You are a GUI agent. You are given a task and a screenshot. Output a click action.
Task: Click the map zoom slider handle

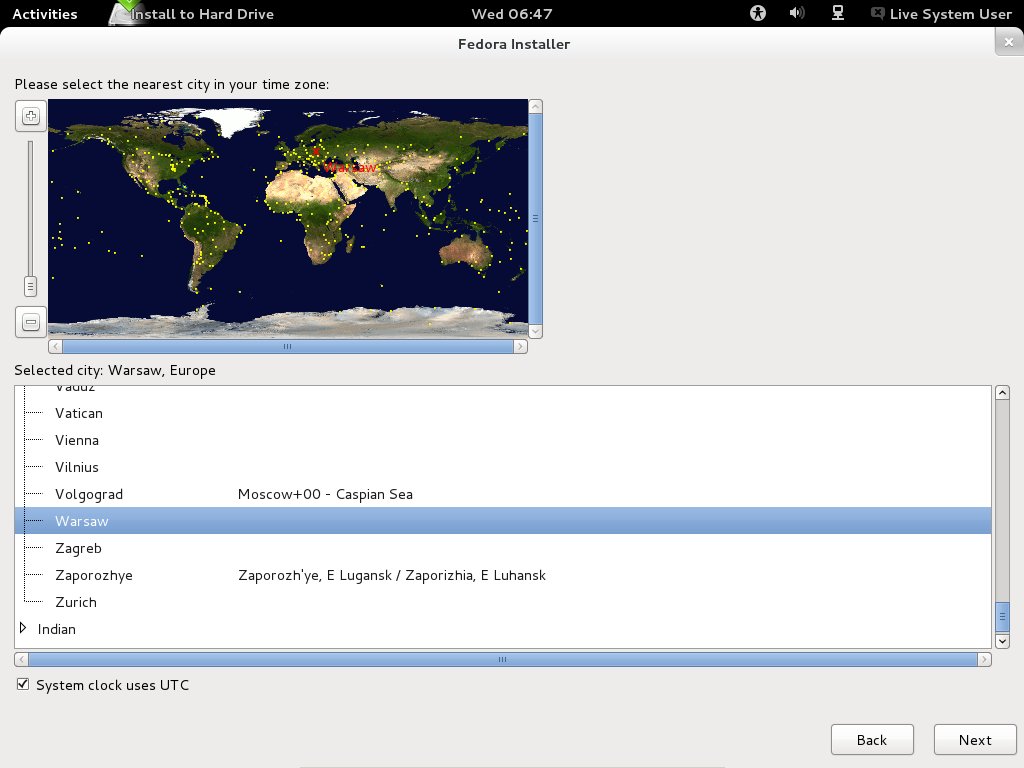[x=30, y=286]
